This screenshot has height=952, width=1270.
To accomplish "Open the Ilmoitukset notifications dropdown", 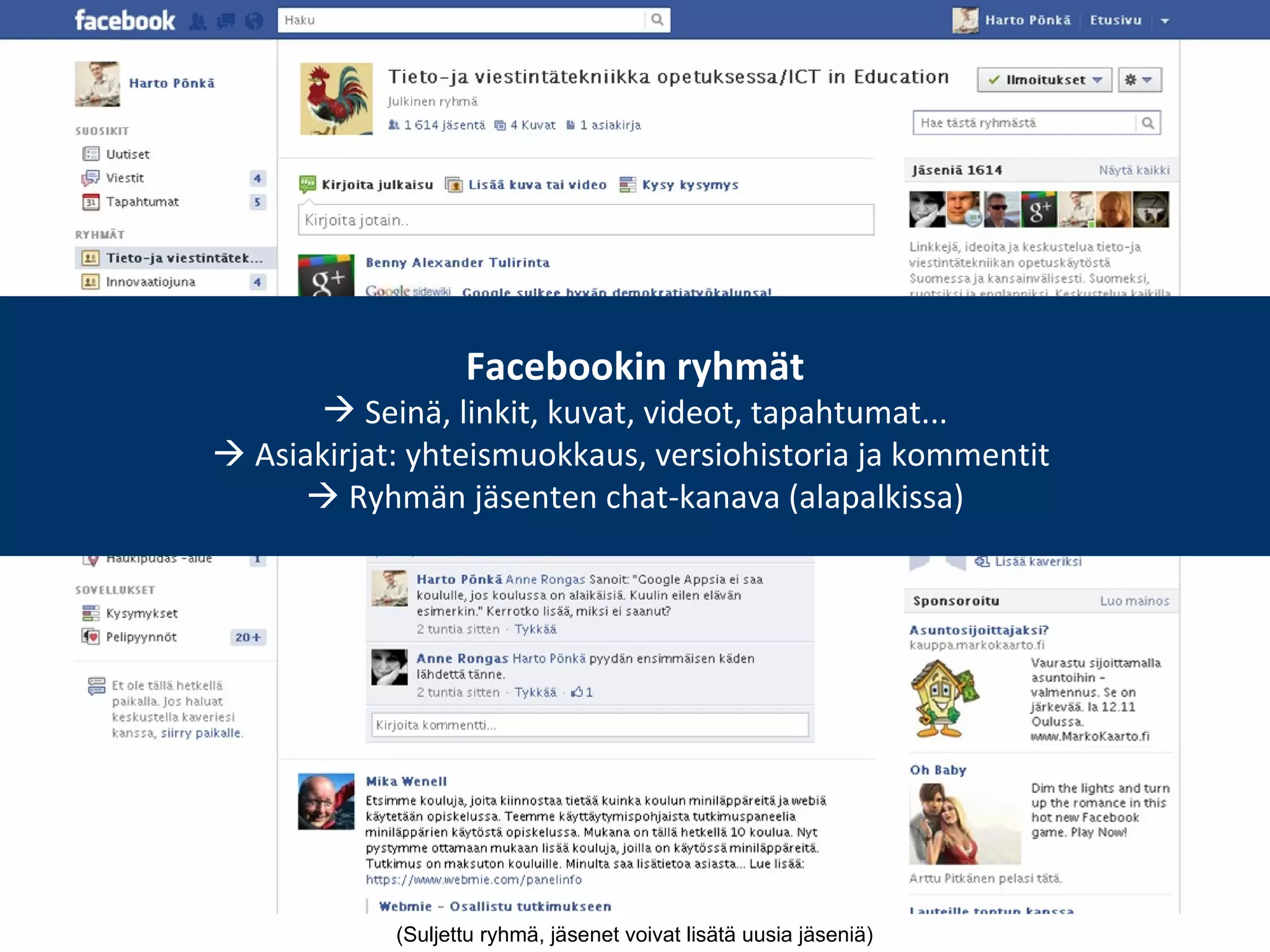I will tap(1044, 80).
